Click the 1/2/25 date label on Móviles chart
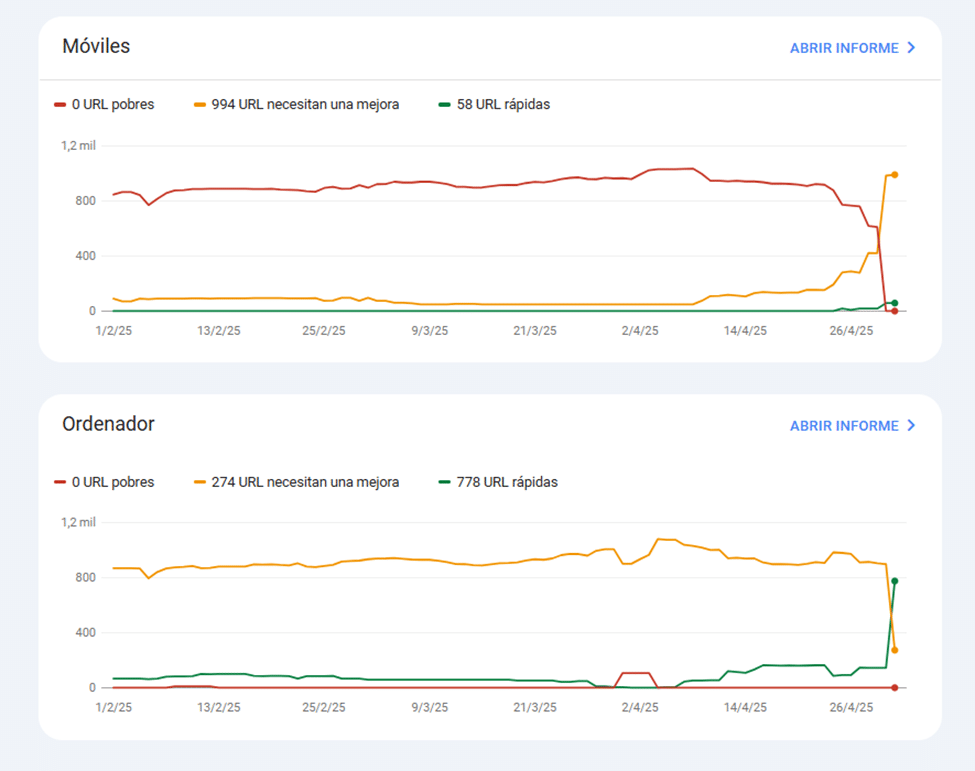Image resolution: width=975 pixels, height=771 pixels. click(114, 331)
